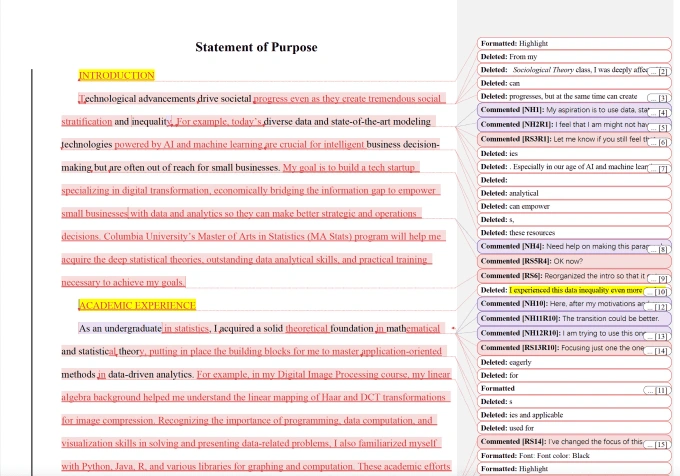
Task: Select the 'Deleted: ies and applicable' balloon
Action: [574, 415]
